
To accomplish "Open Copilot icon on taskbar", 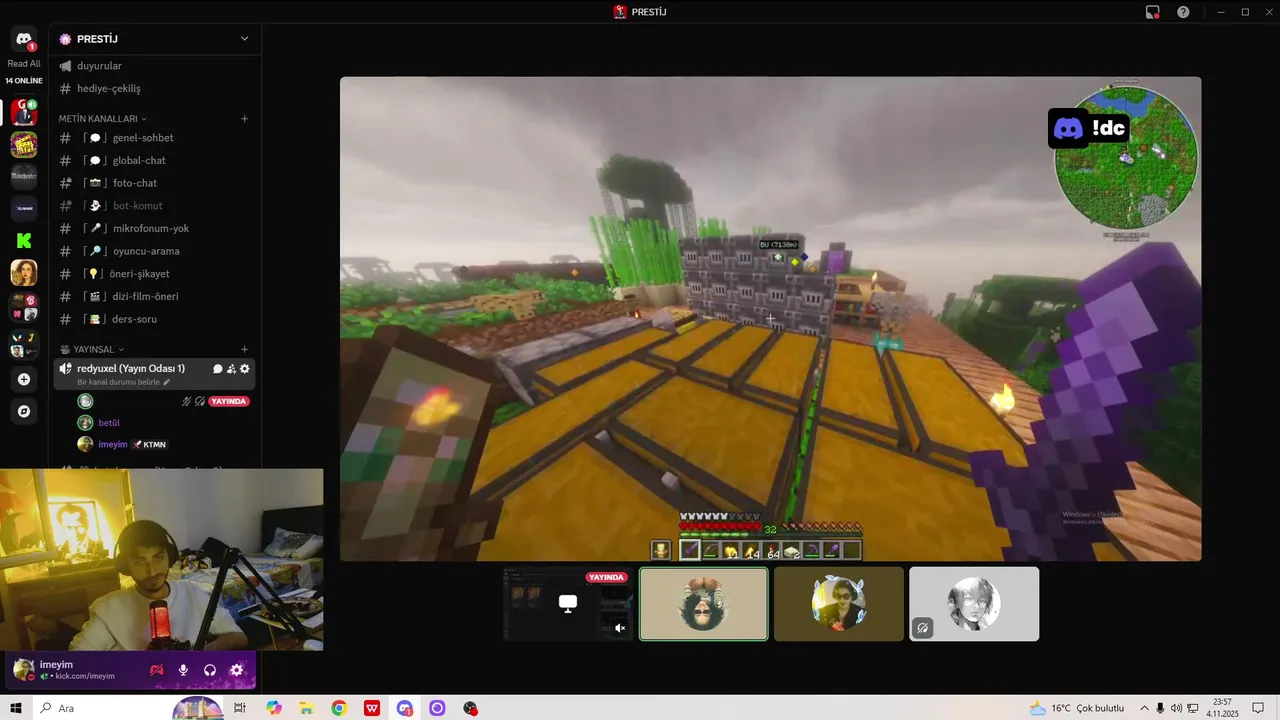I will (x=273, y=708).
